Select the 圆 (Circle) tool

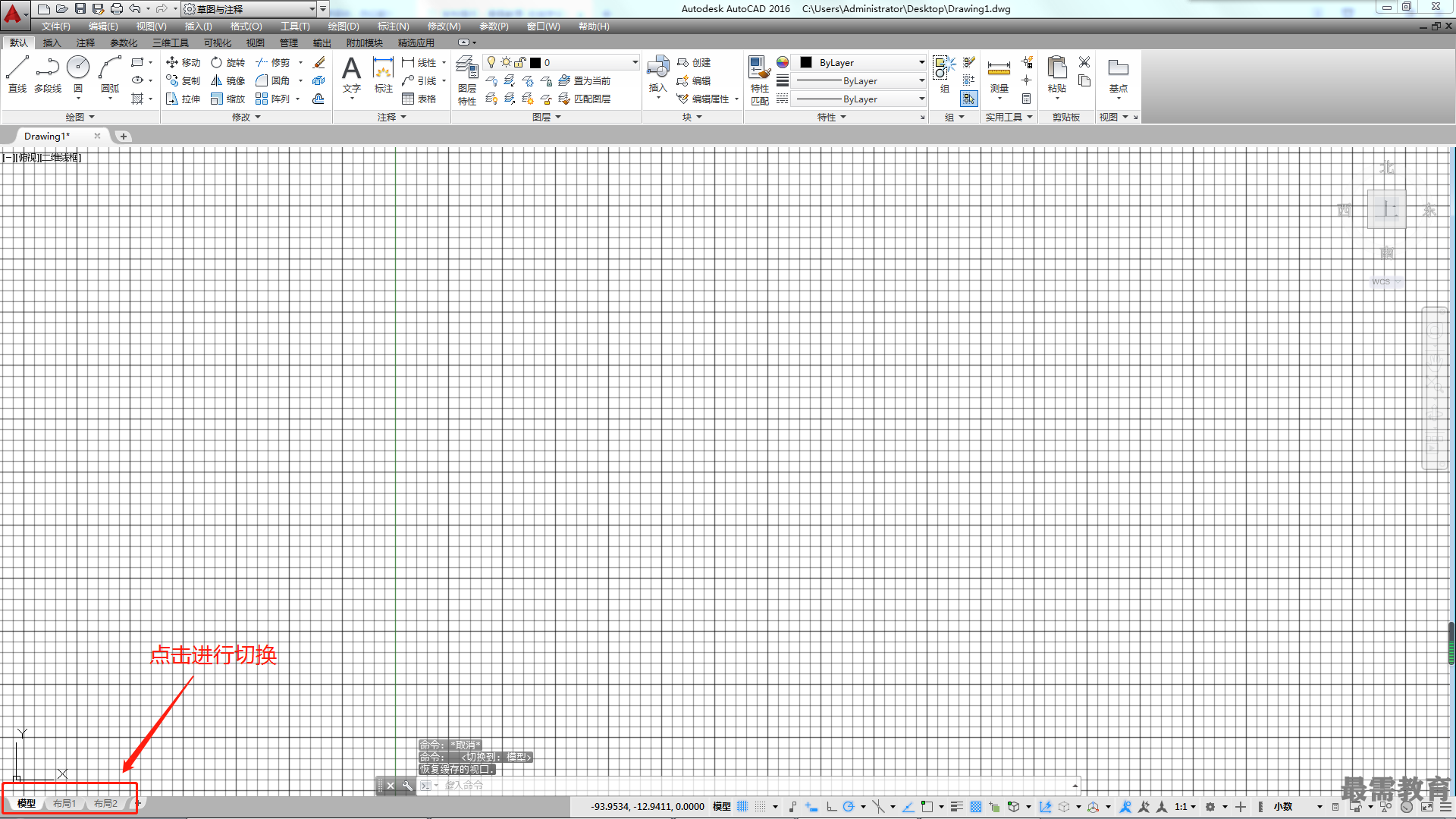(x=78, y=74)
